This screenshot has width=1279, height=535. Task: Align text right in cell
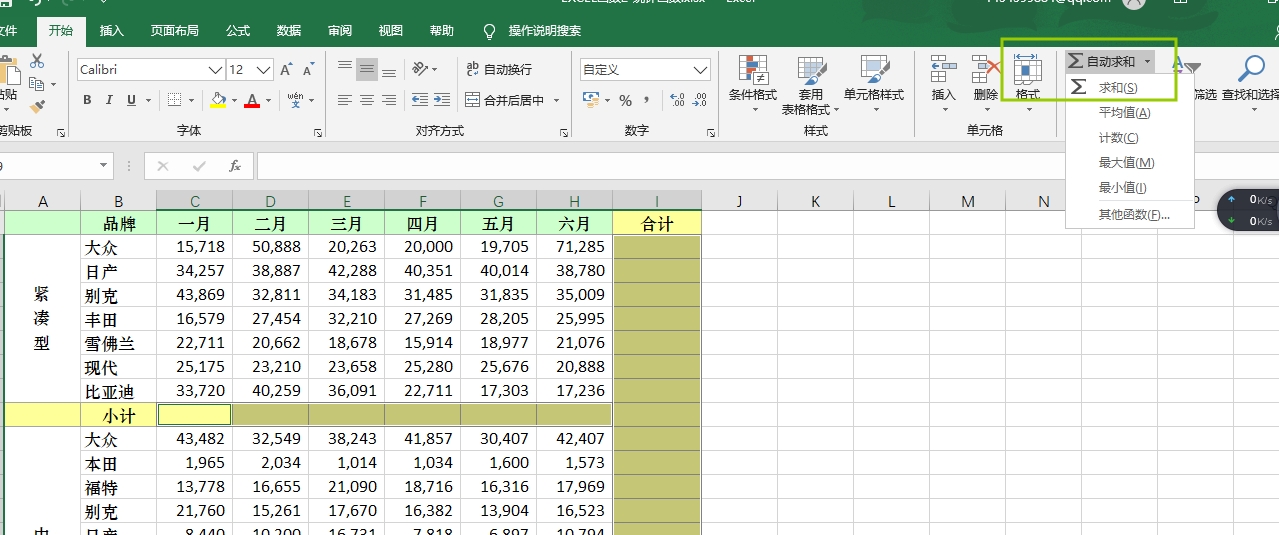click(x=389, y=100)
